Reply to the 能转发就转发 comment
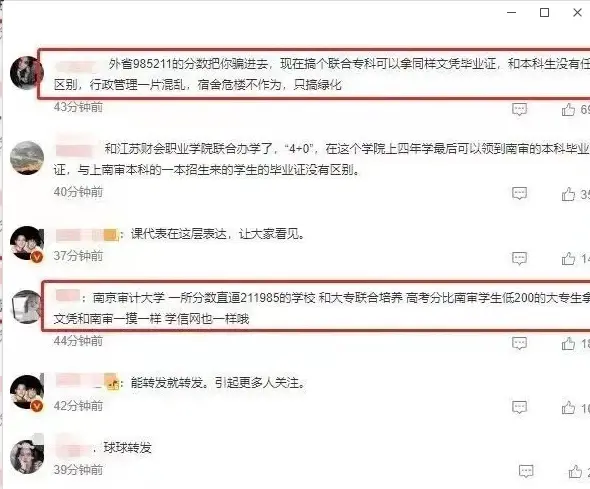This screenshot has width=590, height=489. tap(519, 407)
